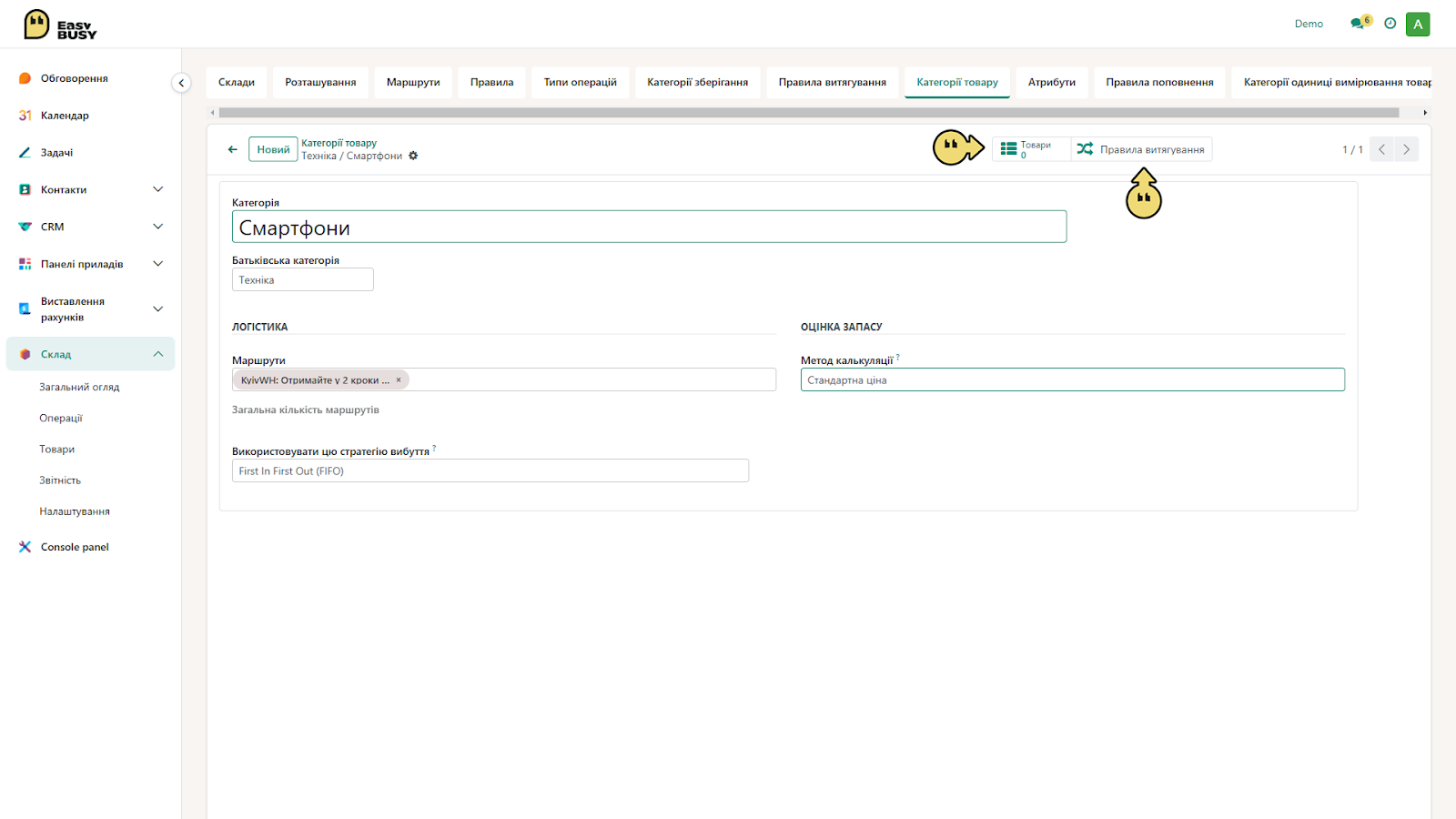Go to next record arrow
Image resolution: width=1456 pixels, height=819 pixels.
(x=1407, y=149)
